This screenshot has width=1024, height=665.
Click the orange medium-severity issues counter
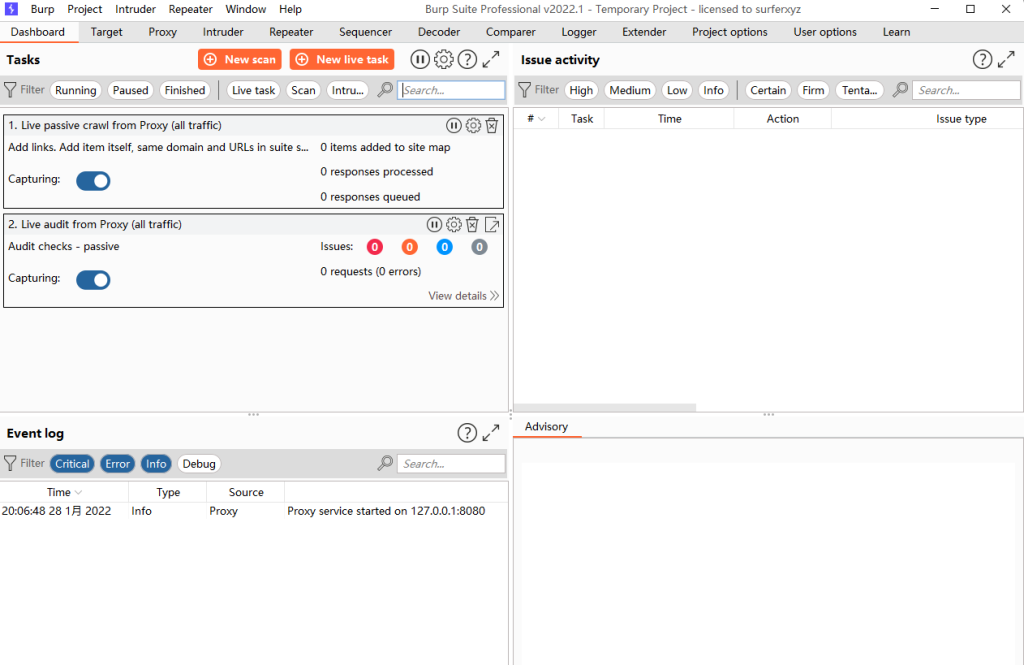tap(409, 247)
